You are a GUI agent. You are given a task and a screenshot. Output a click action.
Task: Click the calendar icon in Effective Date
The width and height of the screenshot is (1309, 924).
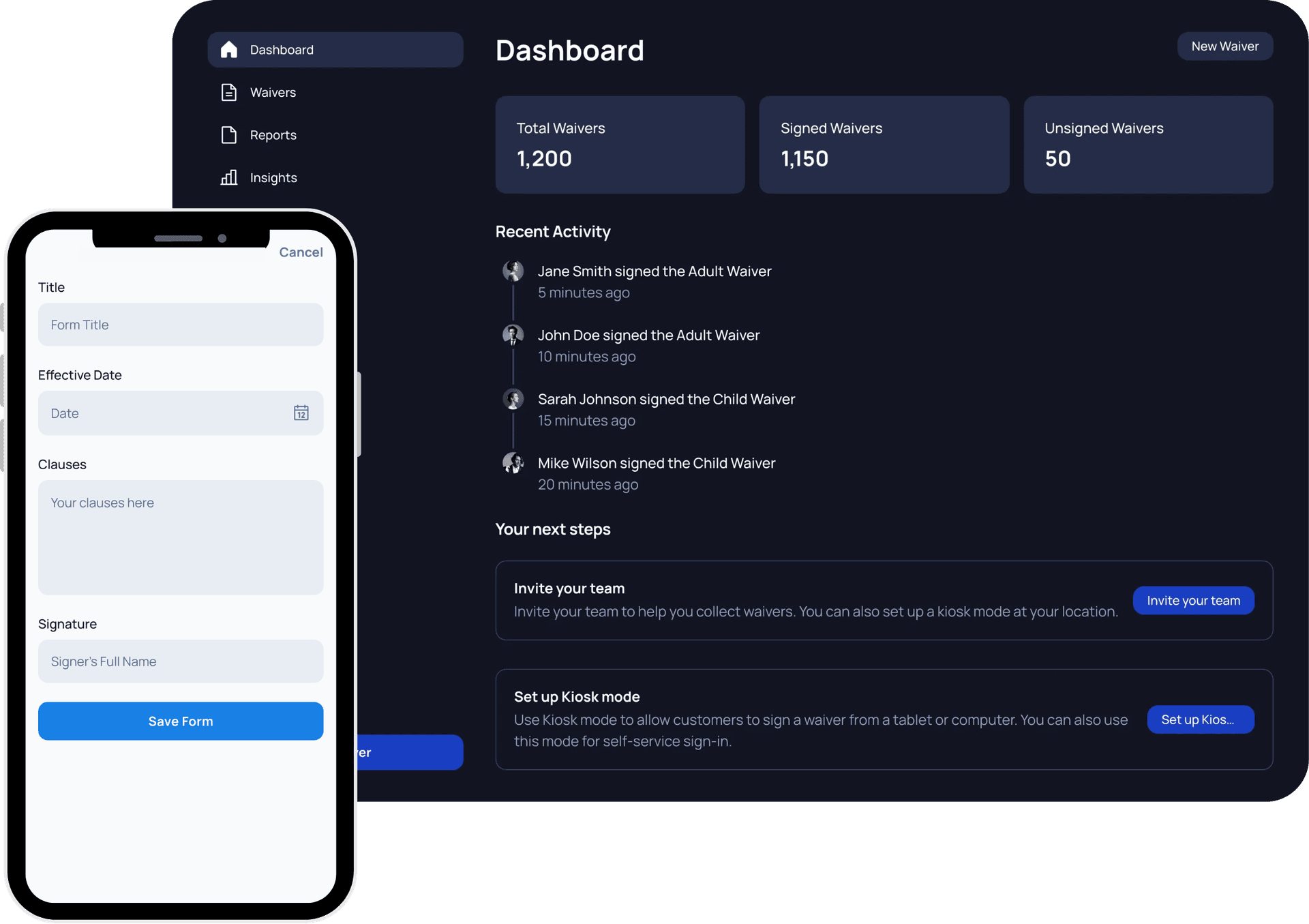pyautogui.click(x=301, y=413)
